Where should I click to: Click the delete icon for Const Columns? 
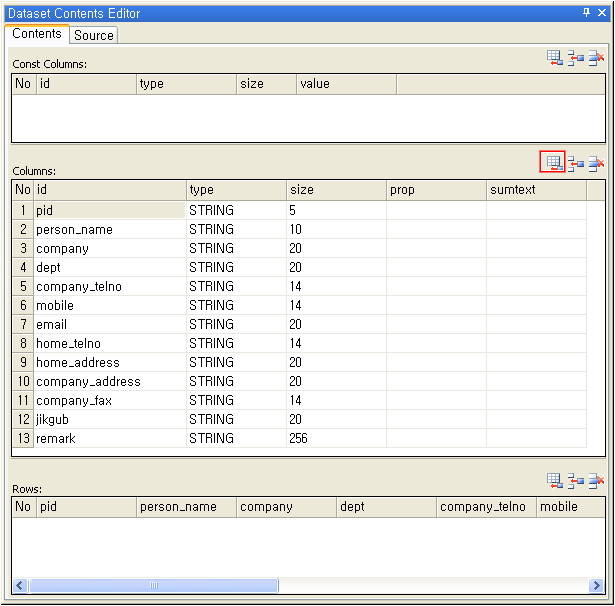(596, 58)
